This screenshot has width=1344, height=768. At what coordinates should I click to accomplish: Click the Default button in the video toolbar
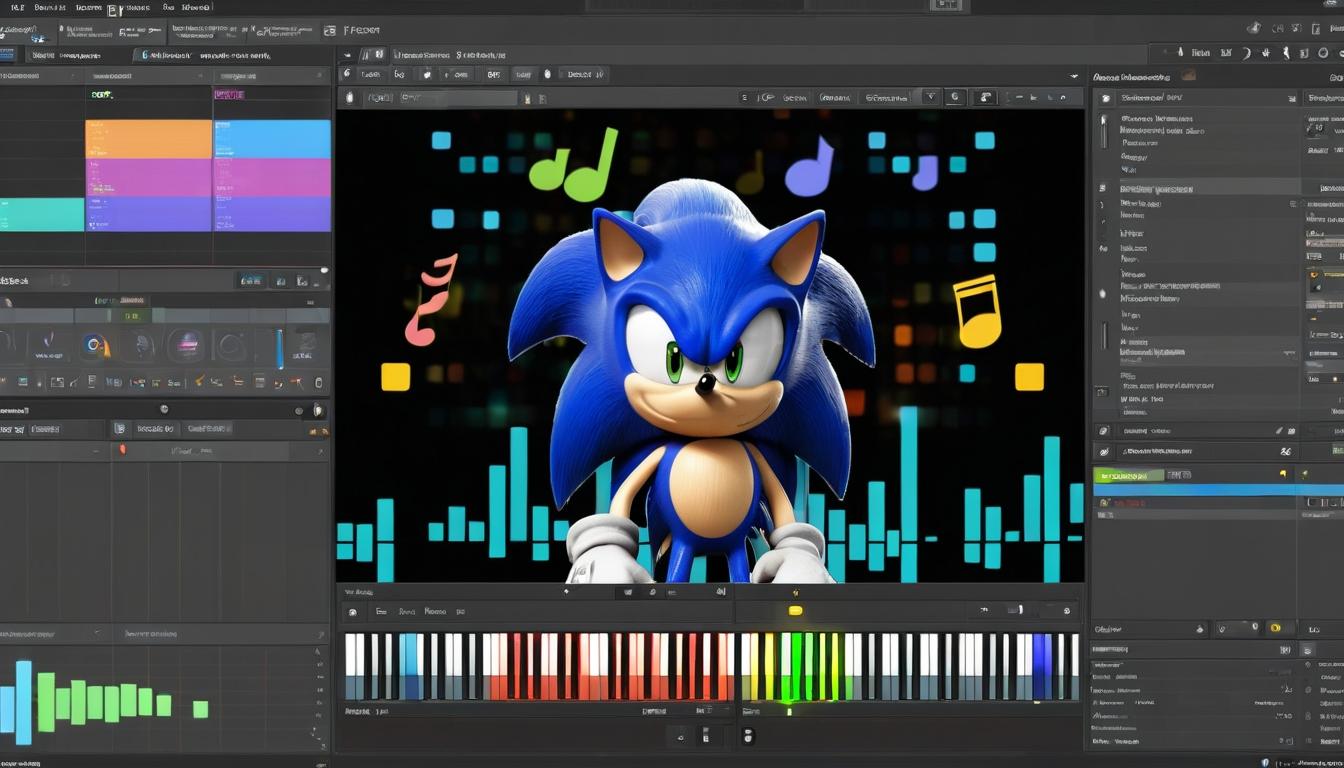[581, 76]
